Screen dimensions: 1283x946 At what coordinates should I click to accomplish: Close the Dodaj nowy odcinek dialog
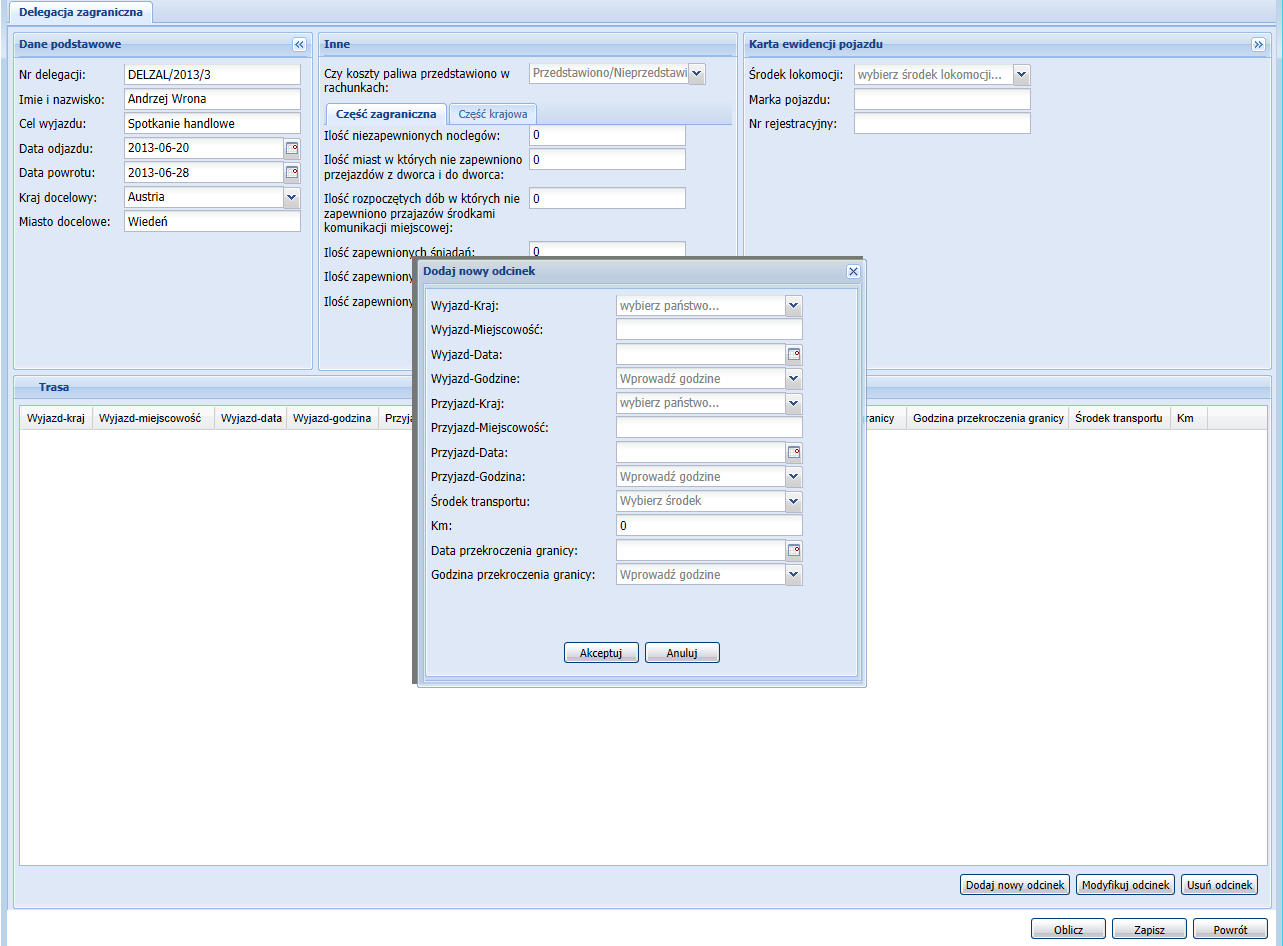click(x=853, y=272)
